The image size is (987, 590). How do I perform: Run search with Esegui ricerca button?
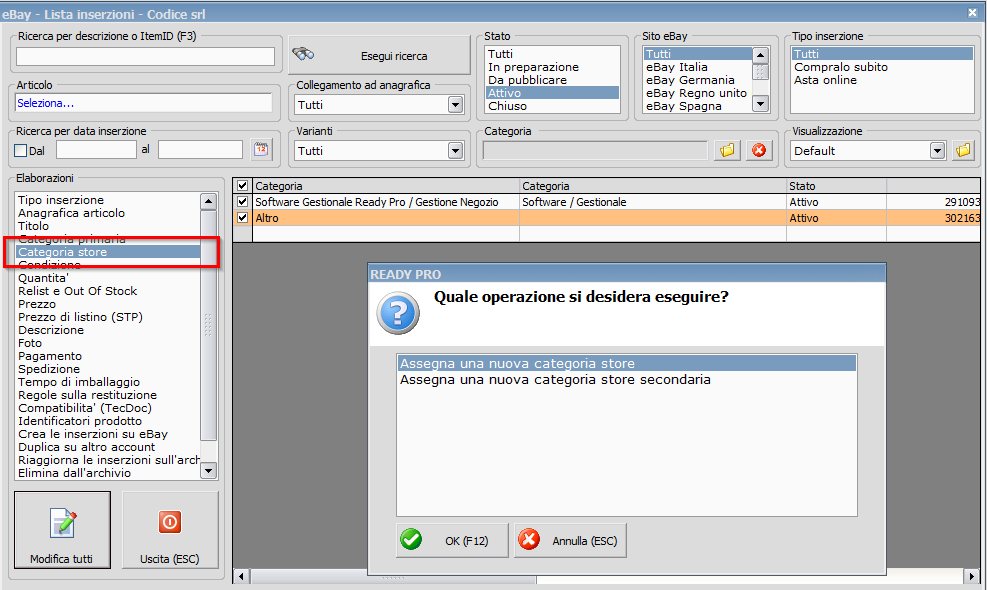pyautogui.click(x=380, y=55)
